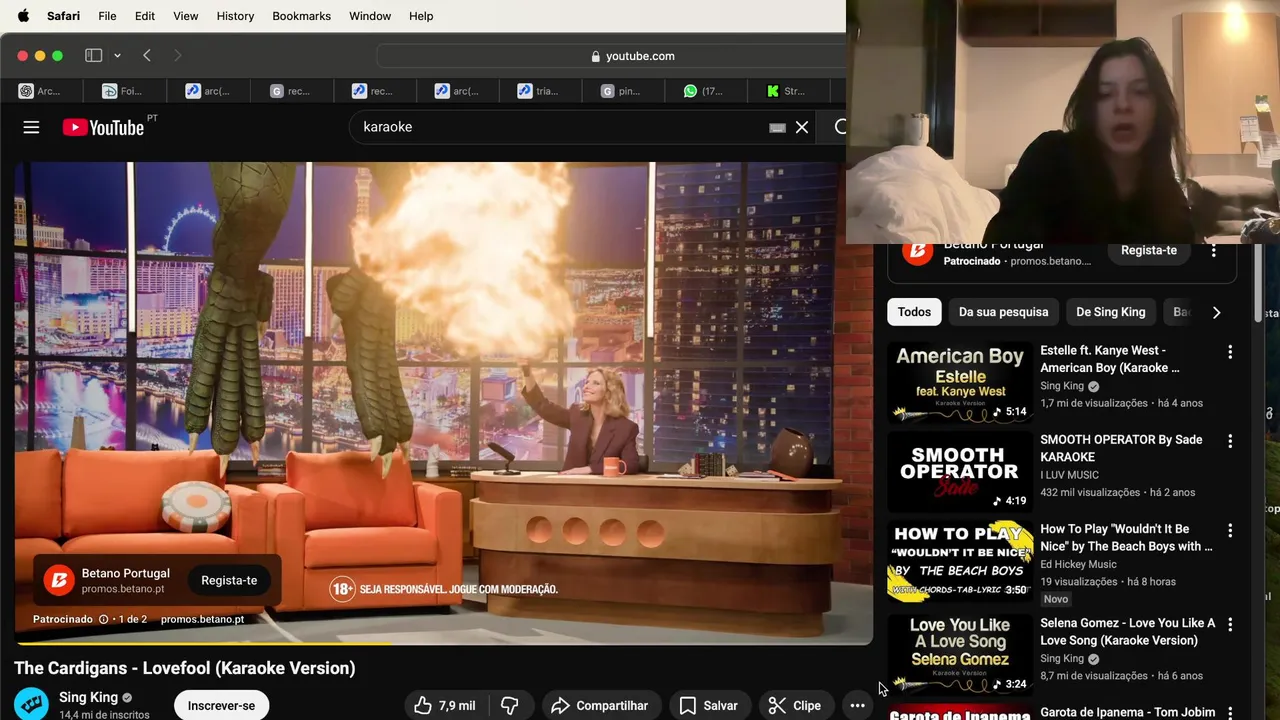The width and height of the screenshot is (1280, 720).
Task: Open options for American Boy video
Action: point(1230,352)
